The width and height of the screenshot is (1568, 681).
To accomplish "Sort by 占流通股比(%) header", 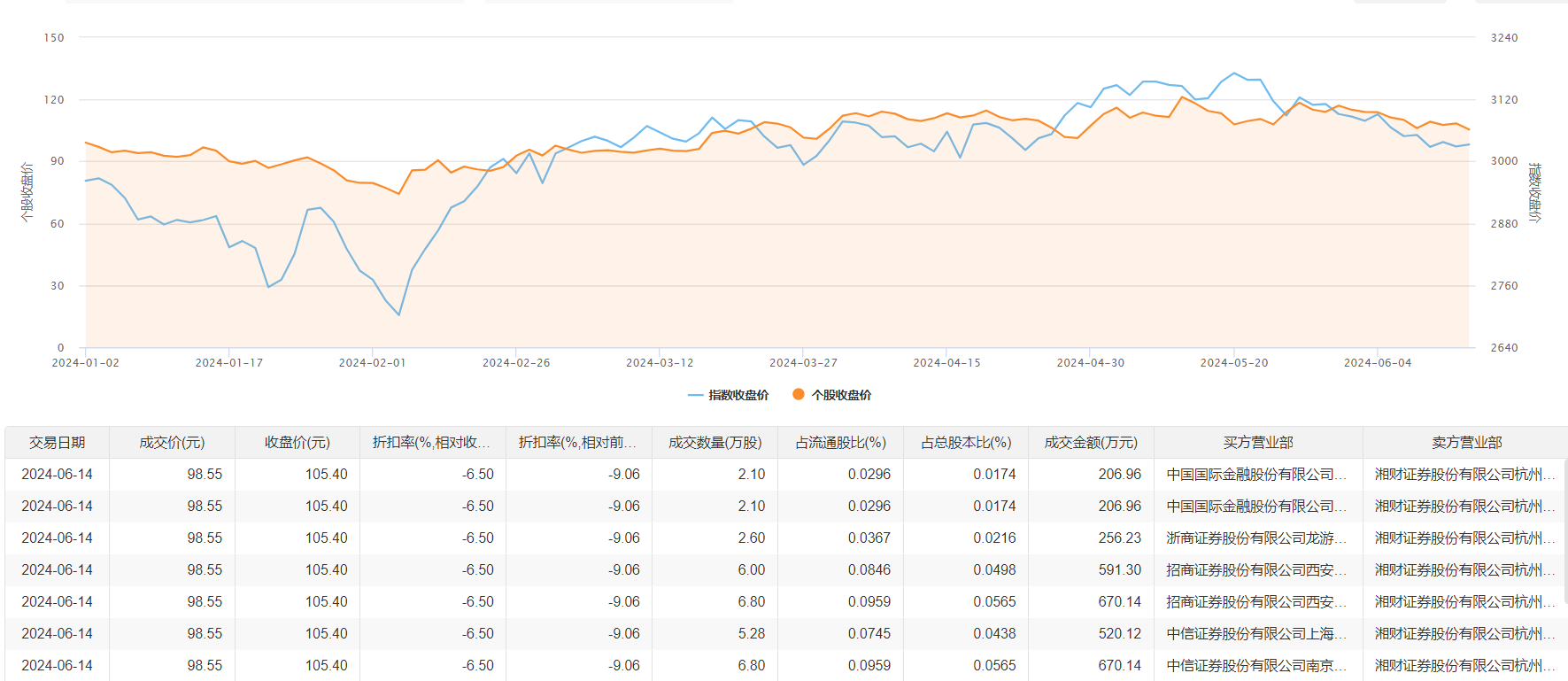I will tap(840, 442).
